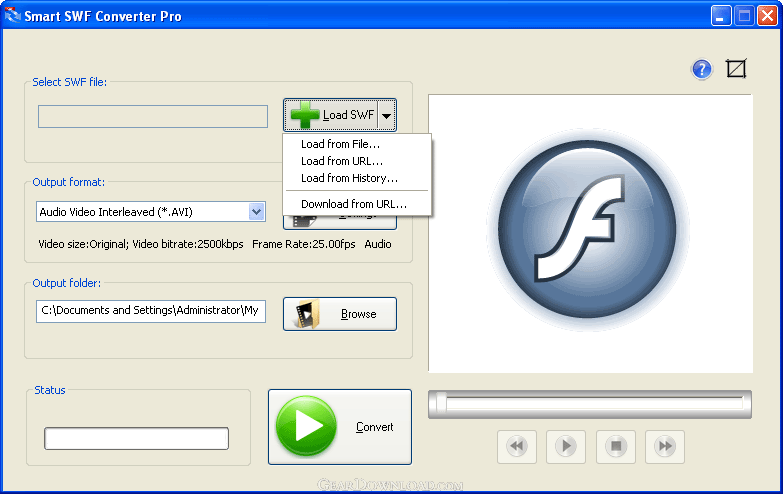783x494 pixels.
Task: Click the Smart SWF Converter title icon
Action: tap(14, 16)
